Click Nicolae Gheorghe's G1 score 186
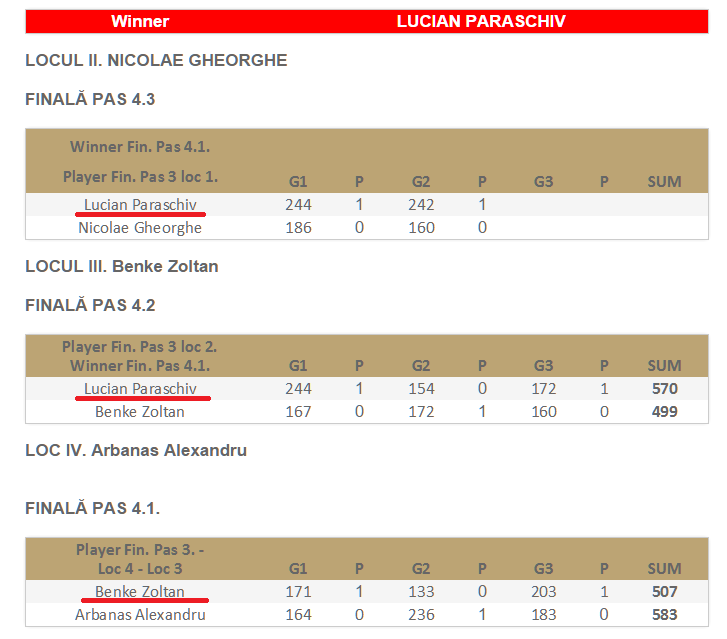The width and height of the screenshot is (727, 639). coord(298,228)
